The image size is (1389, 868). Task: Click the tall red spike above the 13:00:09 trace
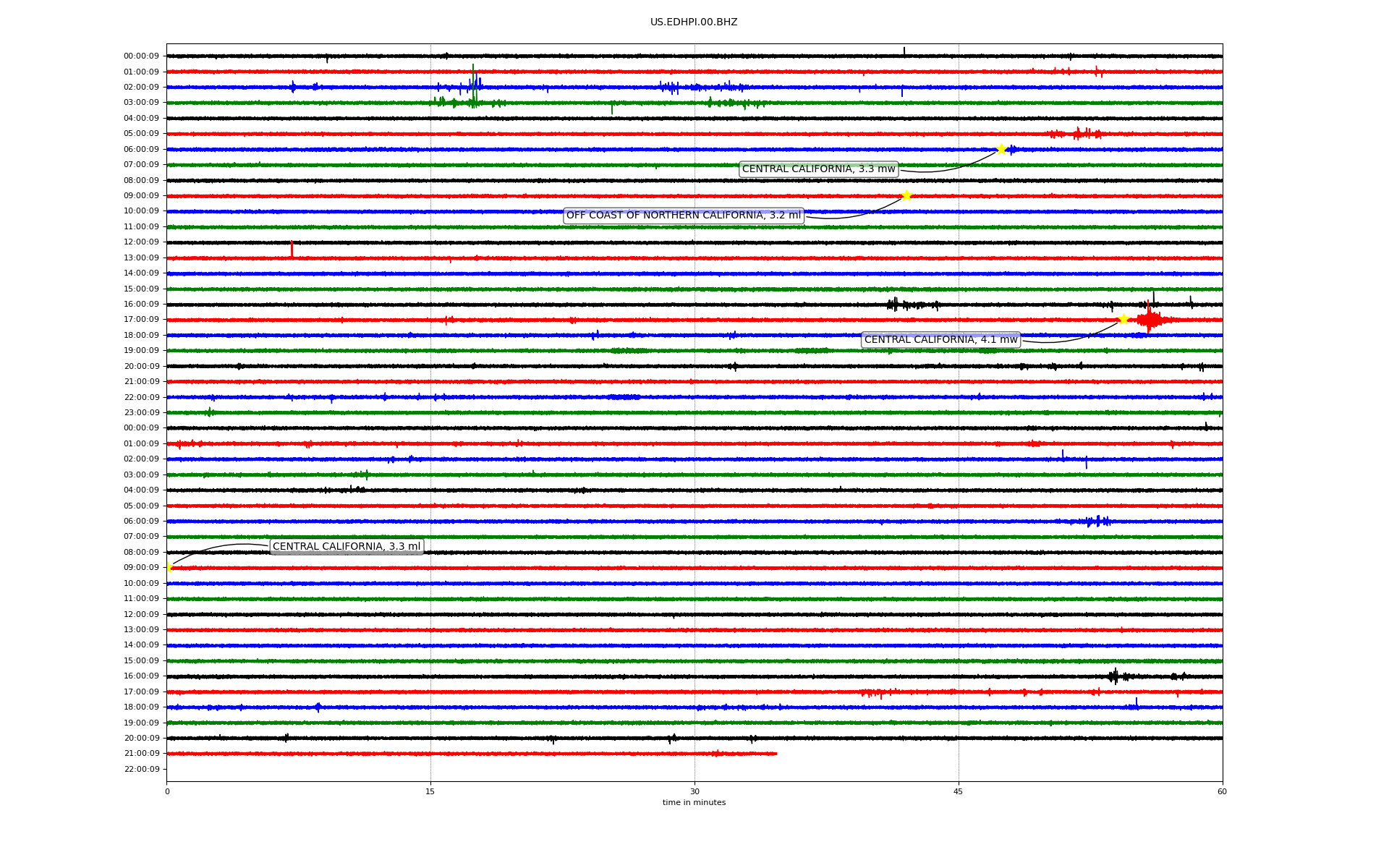click(292, 248)
